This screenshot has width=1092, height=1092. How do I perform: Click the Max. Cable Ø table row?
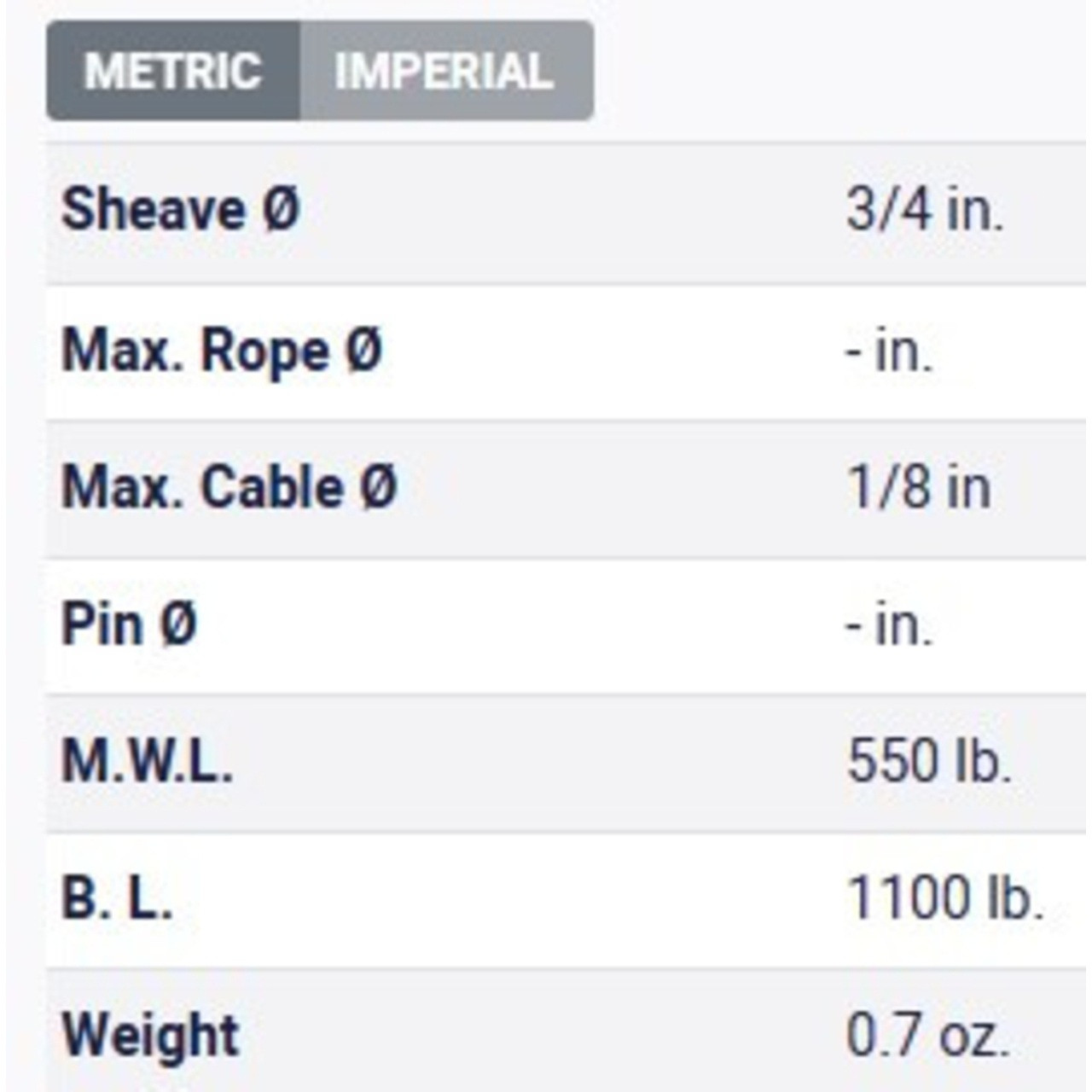pos(566,490)
